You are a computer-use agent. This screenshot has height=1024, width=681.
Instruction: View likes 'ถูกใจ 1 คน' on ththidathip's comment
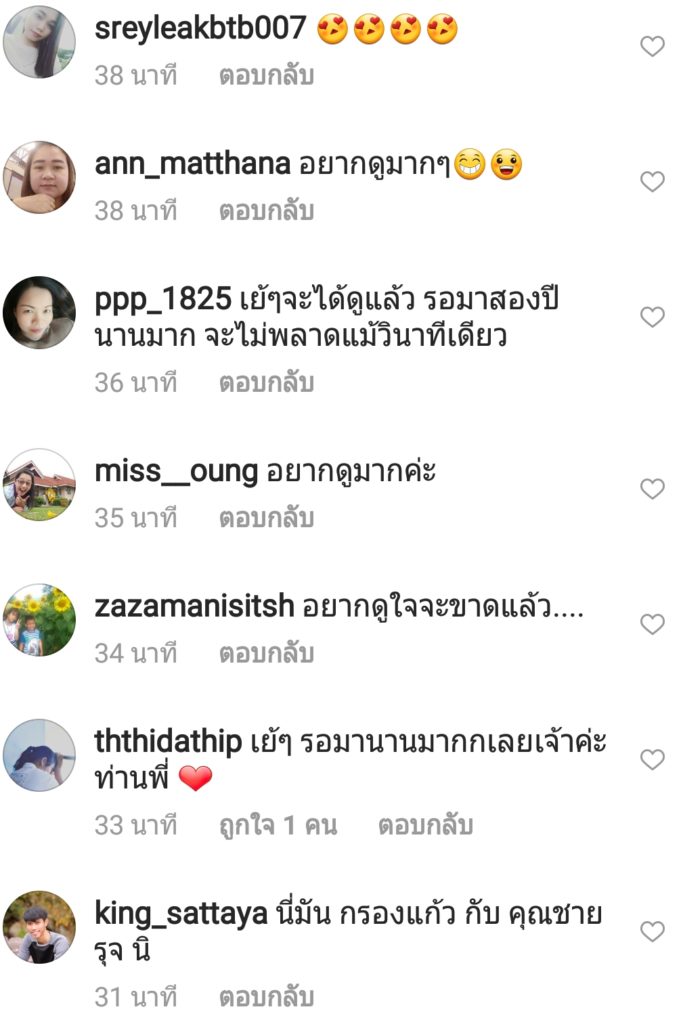[x=278, y=825]
